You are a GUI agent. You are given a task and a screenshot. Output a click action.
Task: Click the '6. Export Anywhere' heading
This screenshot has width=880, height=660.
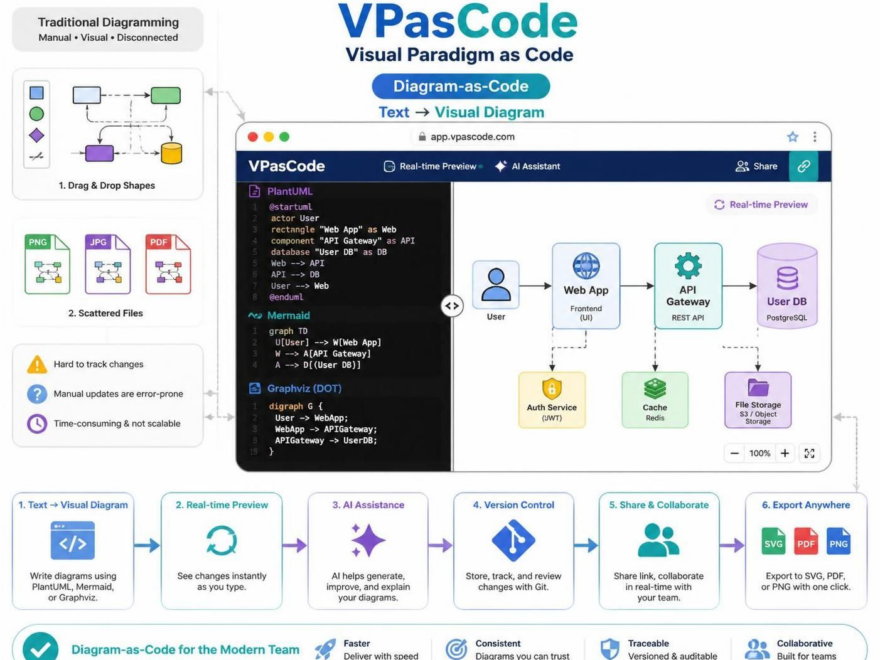806,505
